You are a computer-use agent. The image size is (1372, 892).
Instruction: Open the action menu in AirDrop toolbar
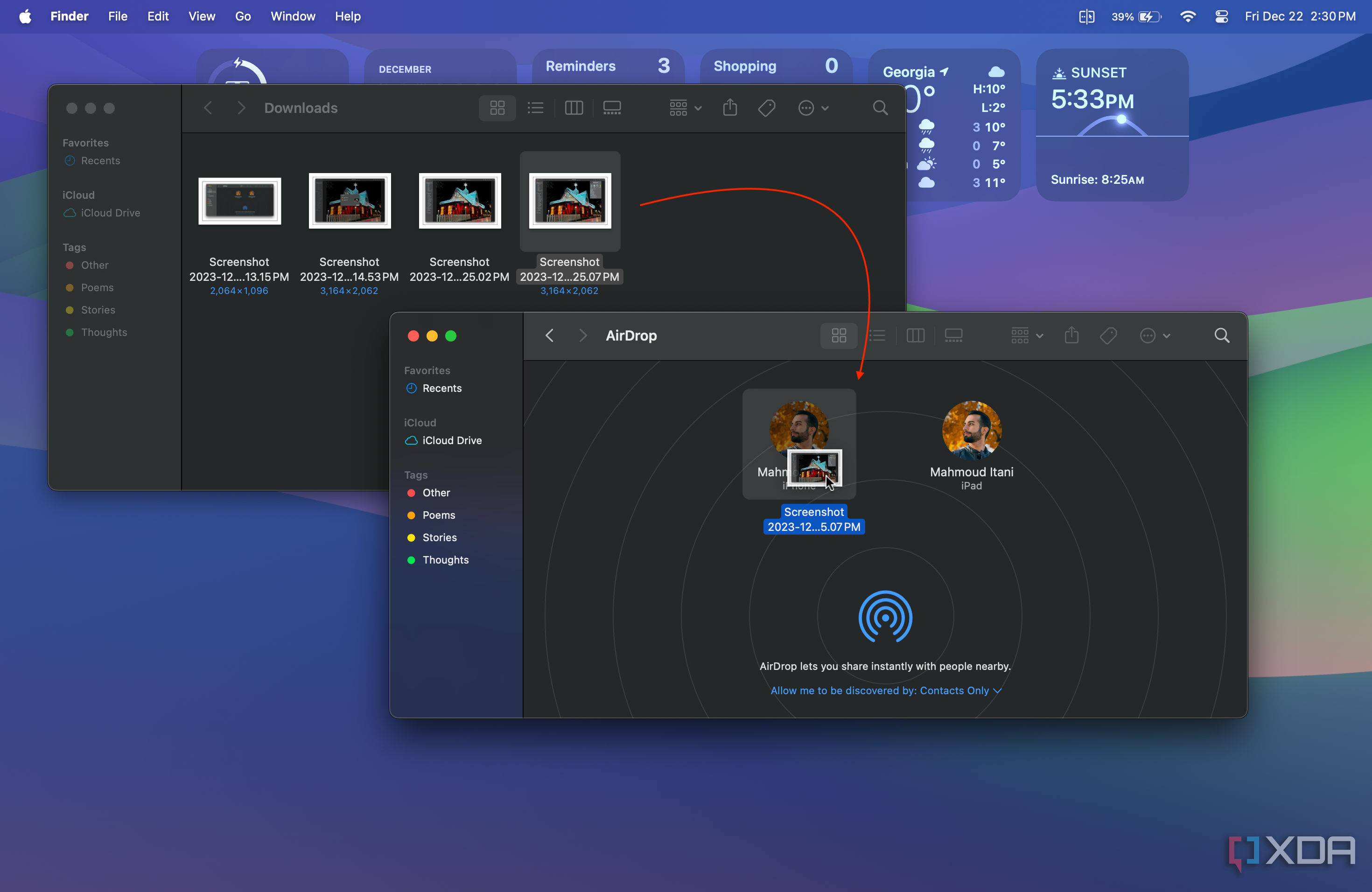click(x=1155, y=335)
